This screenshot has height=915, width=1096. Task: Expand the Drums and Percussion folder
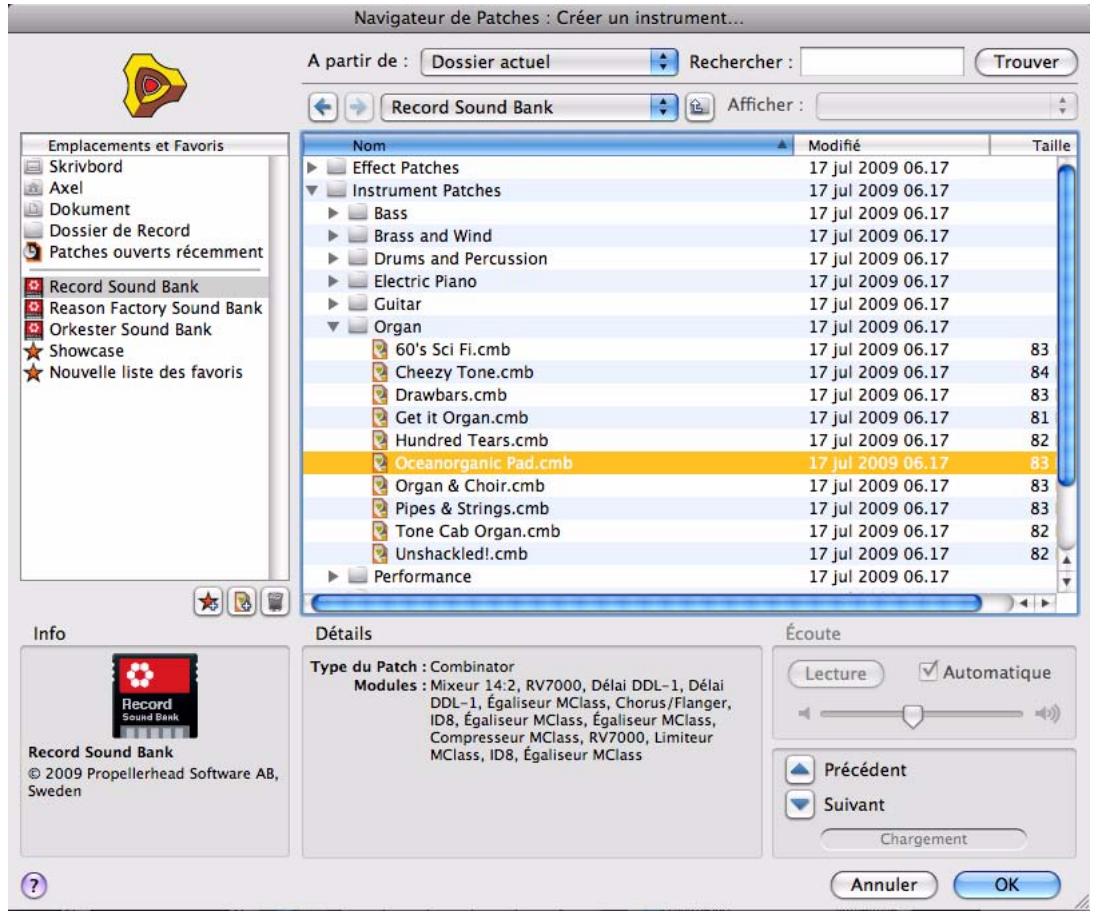coord(331,256)
